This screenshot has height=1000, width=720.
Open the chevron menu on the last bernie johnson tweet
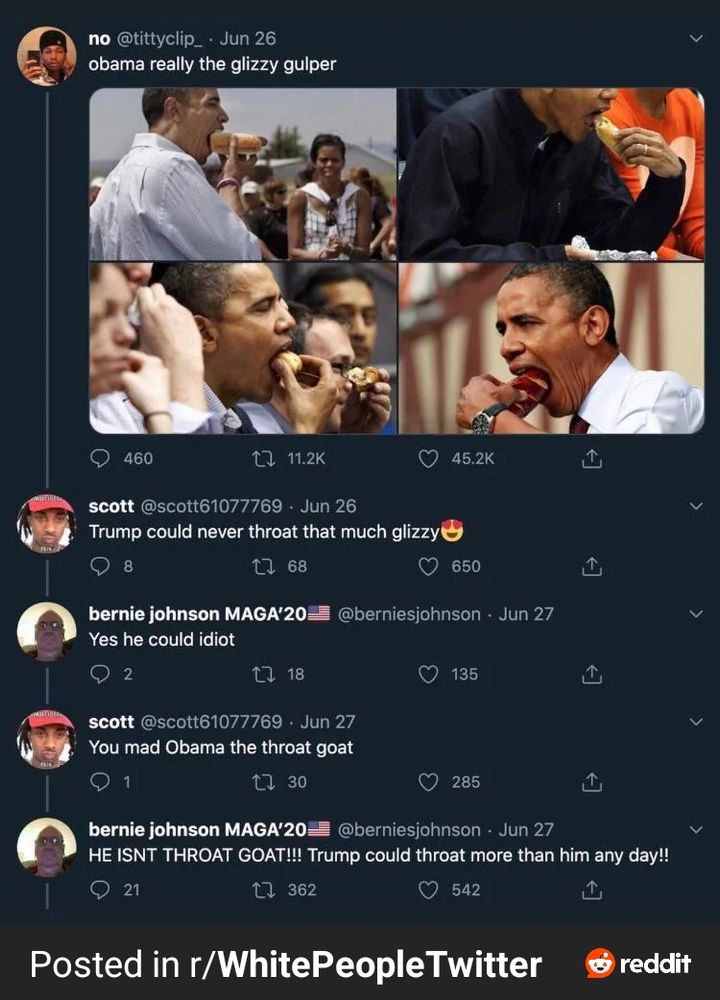coord(696,830)
